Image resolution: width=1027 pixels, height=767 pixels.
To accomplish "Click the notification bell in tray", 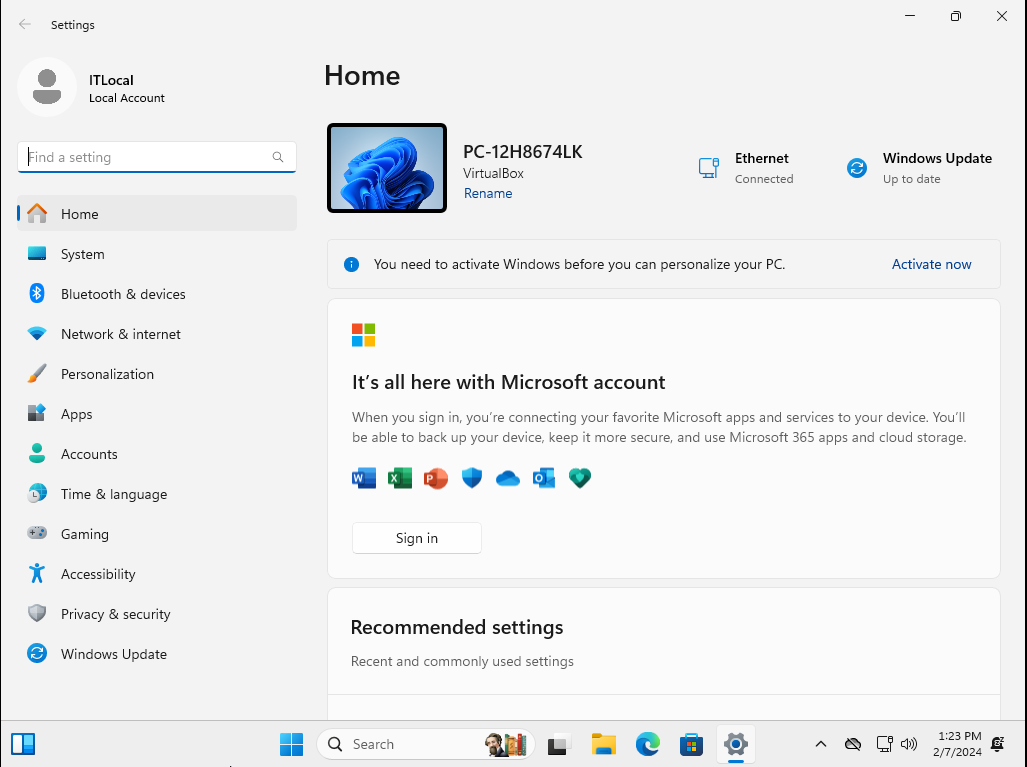I will [x=998, y=744].
